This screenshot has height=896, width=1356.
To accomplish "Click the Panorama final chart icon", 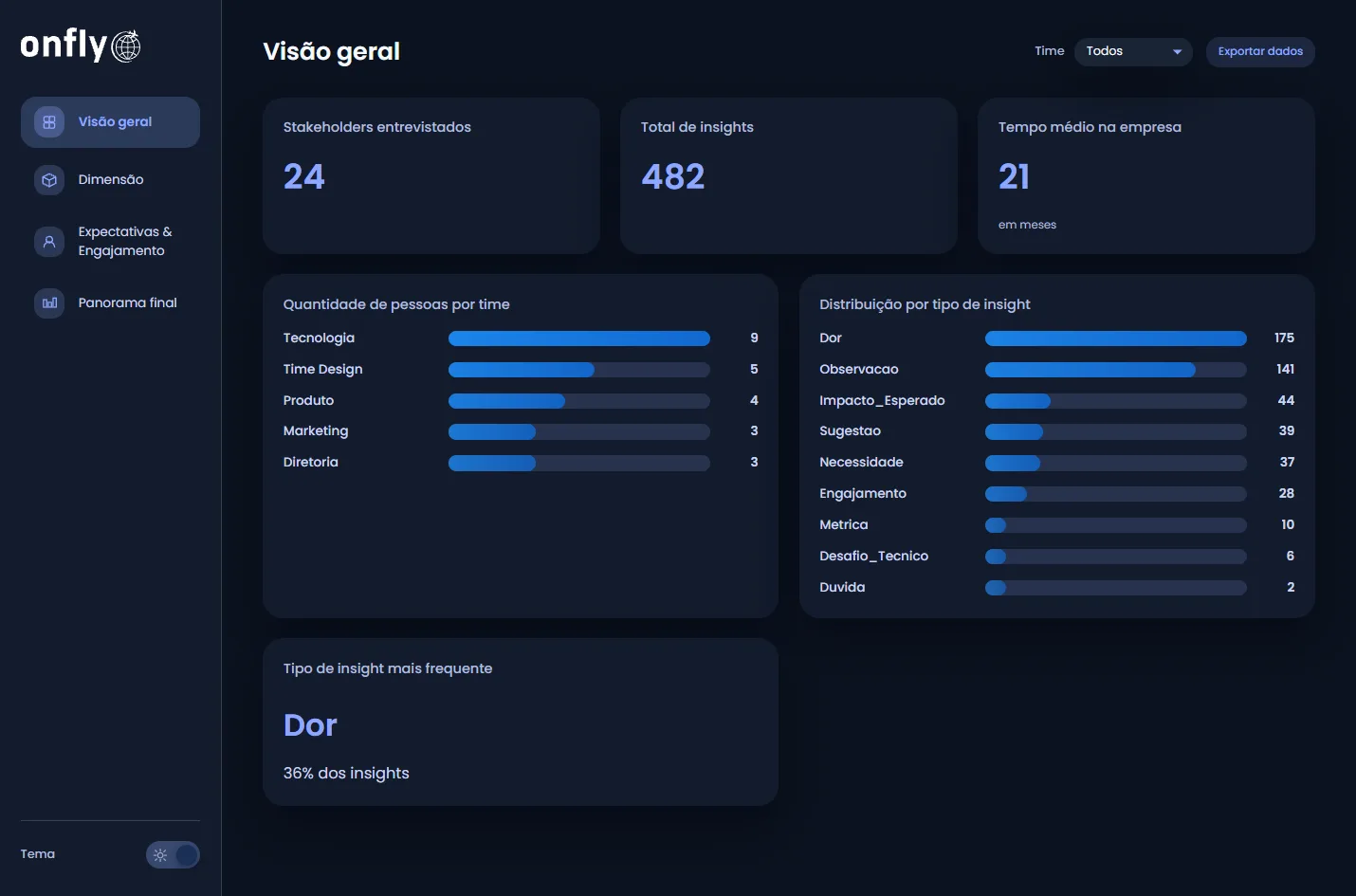I will [49, 303].
